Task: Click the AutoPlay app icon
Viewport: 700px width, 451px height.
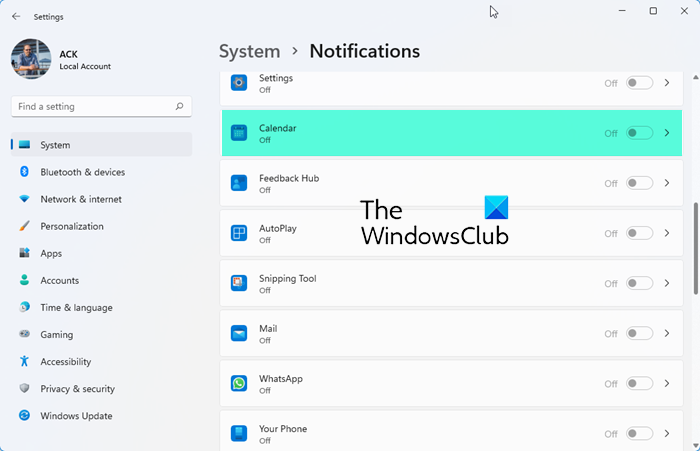Action: (239, 233)
